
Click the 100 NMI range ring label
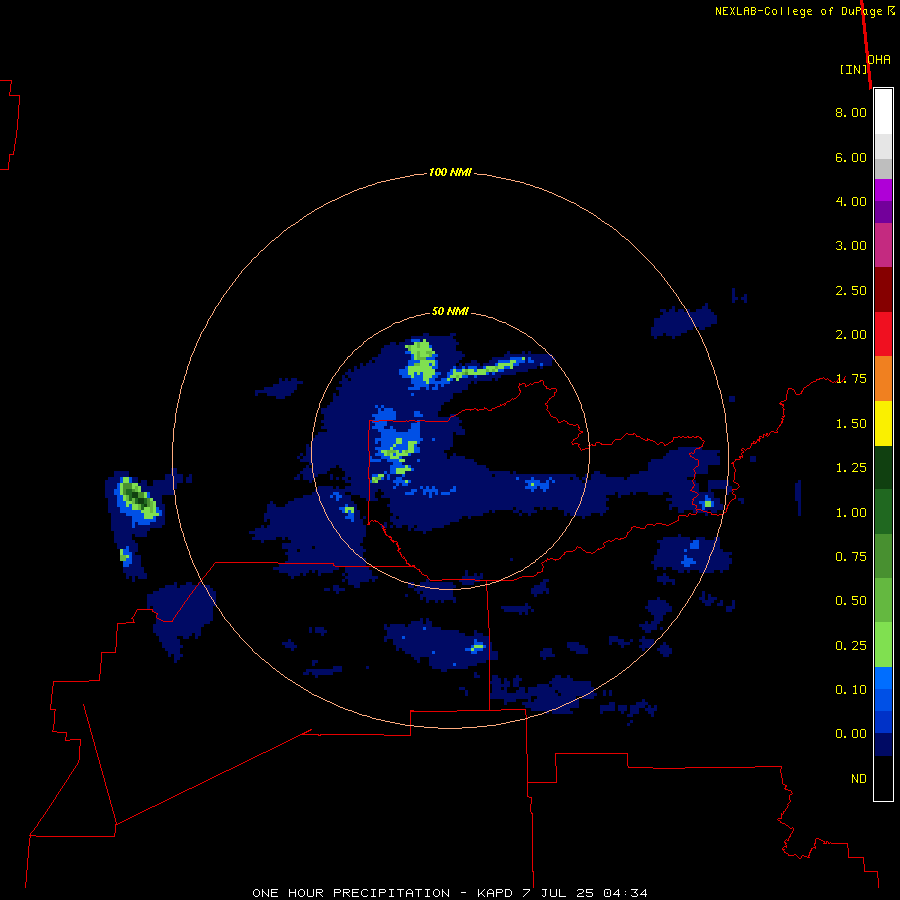450,172
